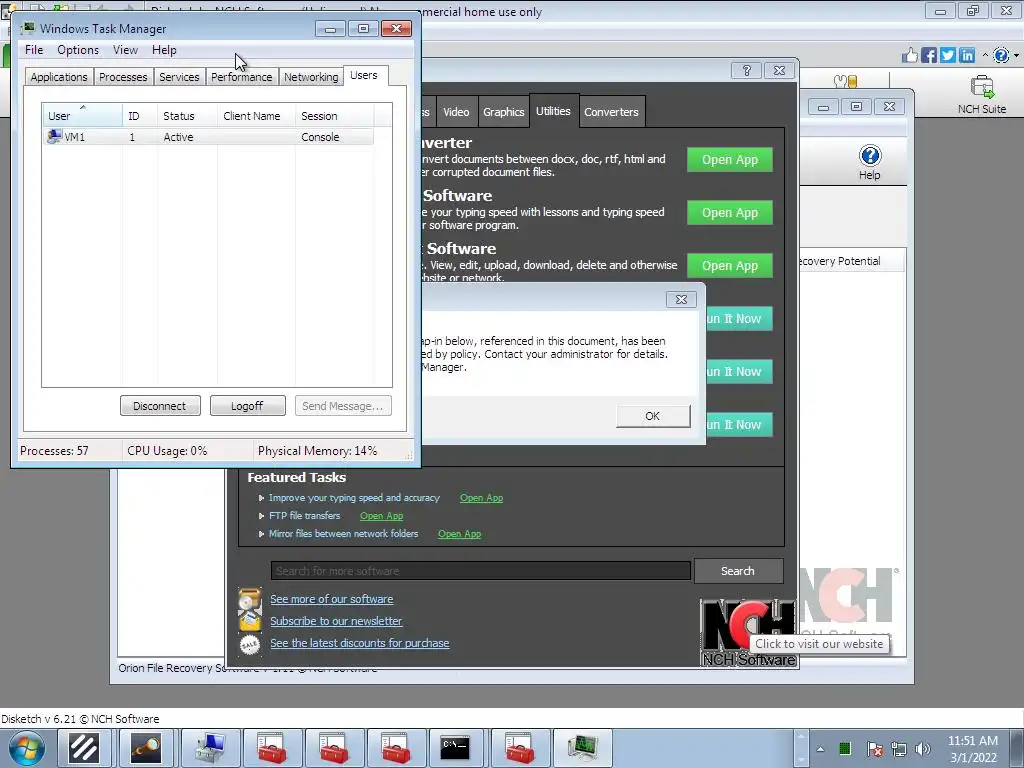
Task: Select the VM1 user row
Action: point(208,136)
